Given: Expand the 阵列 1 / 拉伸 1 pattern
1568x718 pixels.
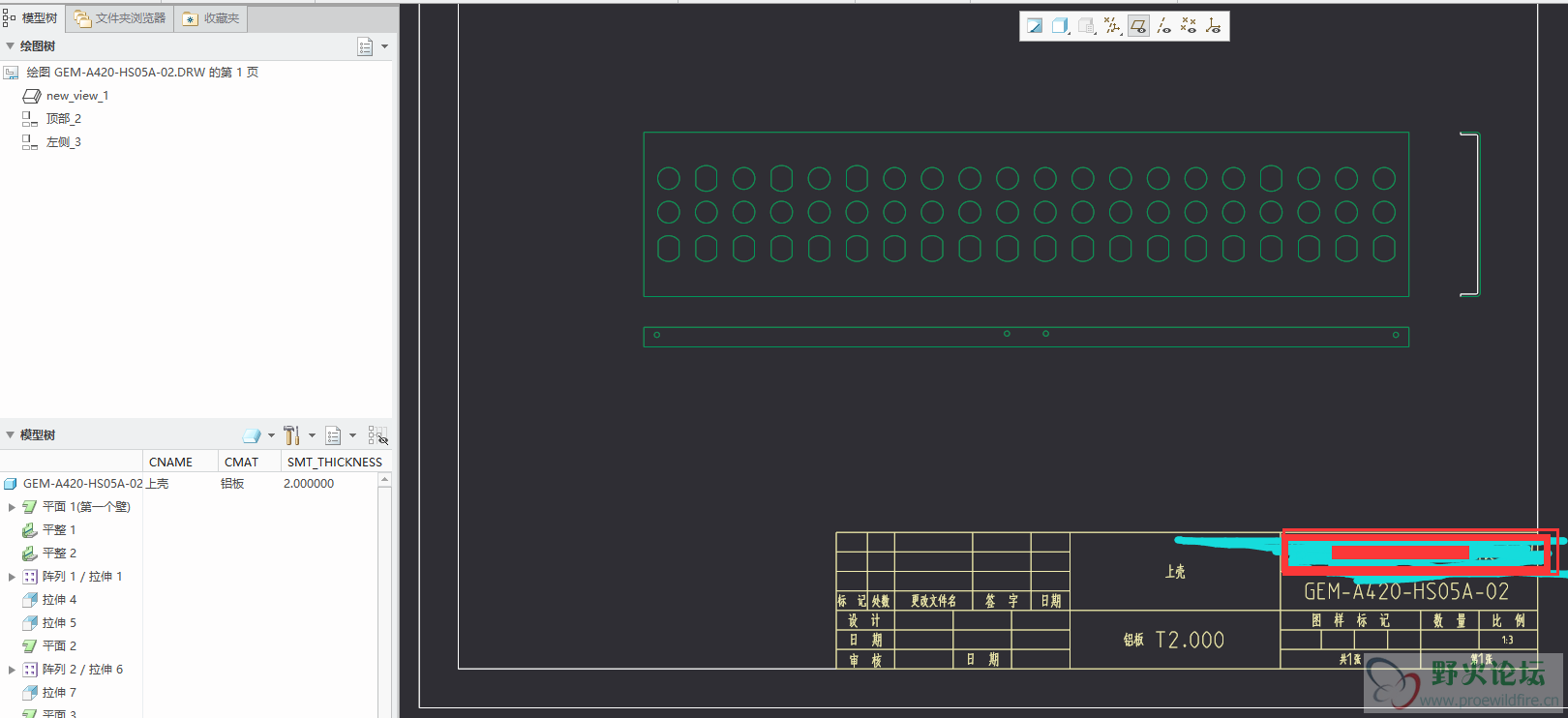Looking at the screenshot, I should point(12,577).
